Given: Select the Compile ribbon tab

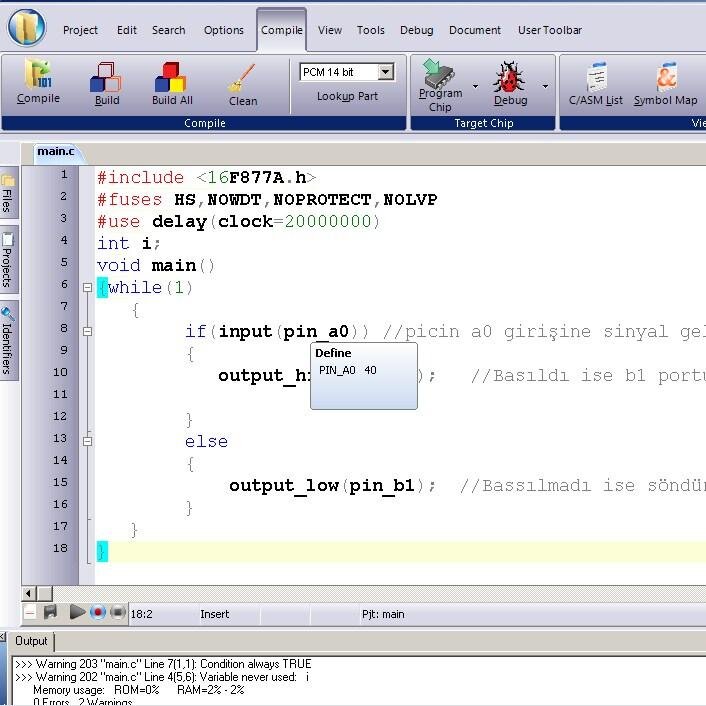Looking at the screenshot, I should point(282,30).
